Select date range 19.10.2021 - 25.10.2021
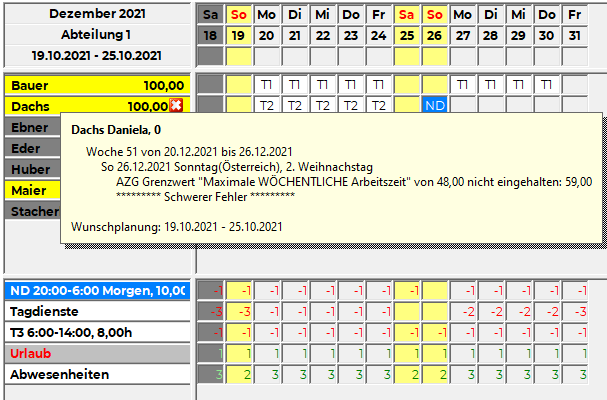This screenshot has width=607, height=400. click(95, 56)
